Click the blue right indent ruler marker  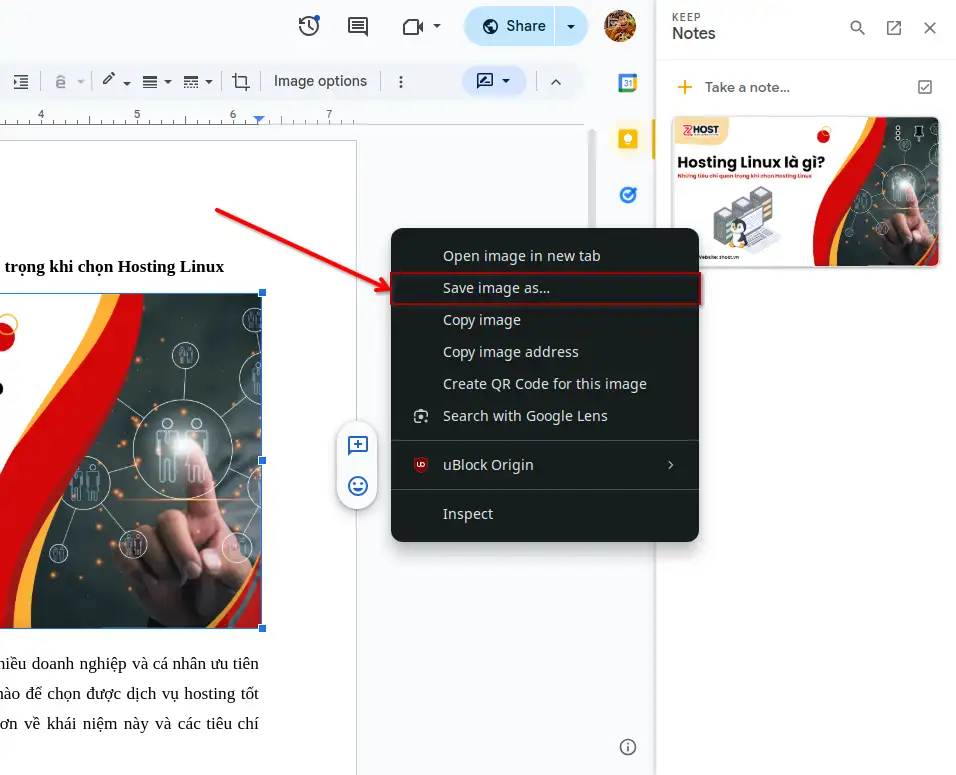pyautogui.click(x=259, y=119)
